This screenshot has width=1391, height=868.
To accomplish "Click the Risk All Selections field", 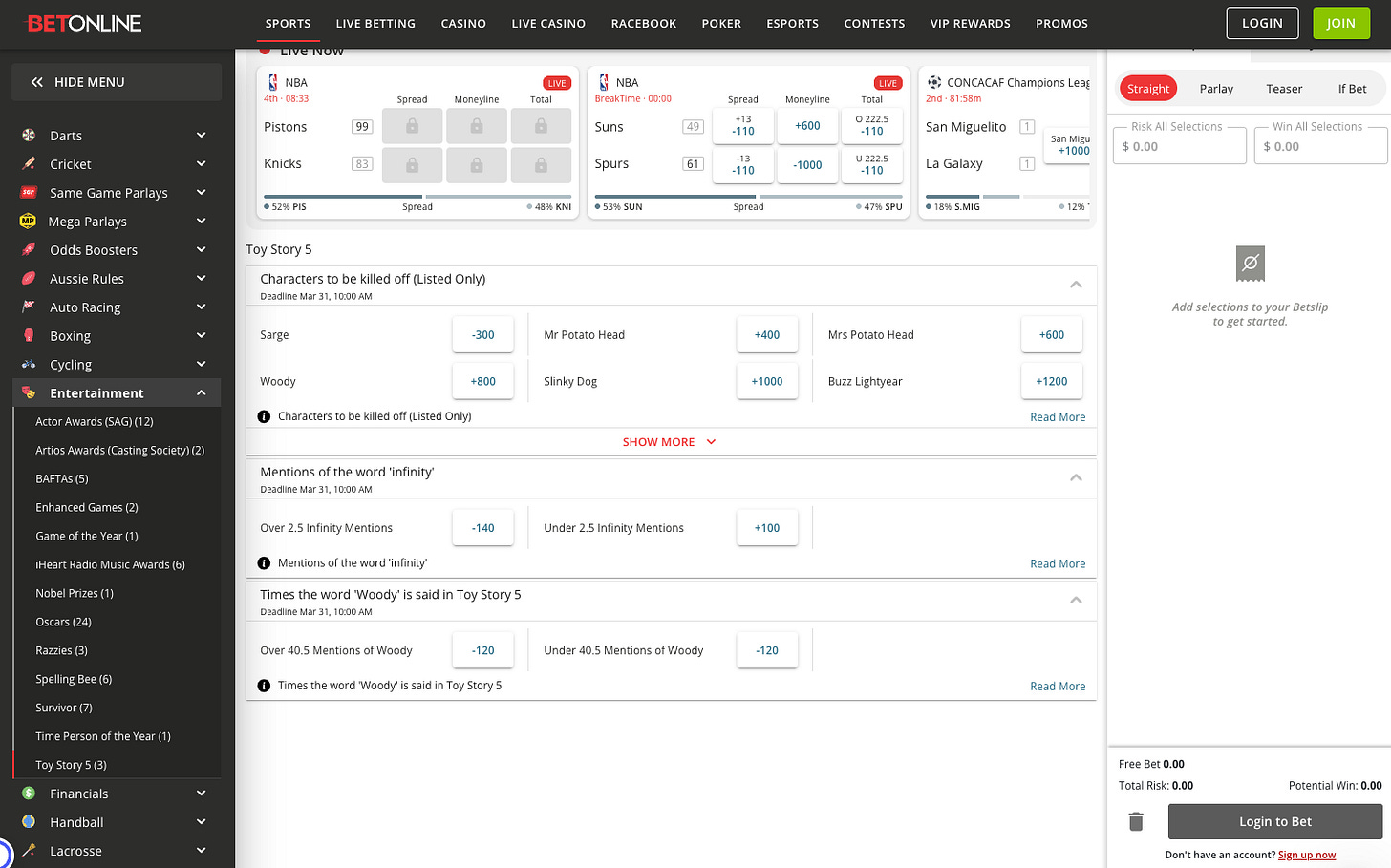I will tap(1180, 146).
